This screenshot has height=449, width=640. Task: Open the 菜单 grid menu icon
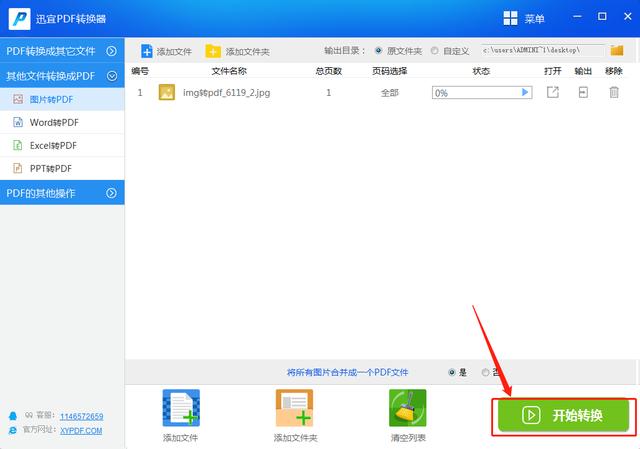pyautogui.click(x=510, y=18)
